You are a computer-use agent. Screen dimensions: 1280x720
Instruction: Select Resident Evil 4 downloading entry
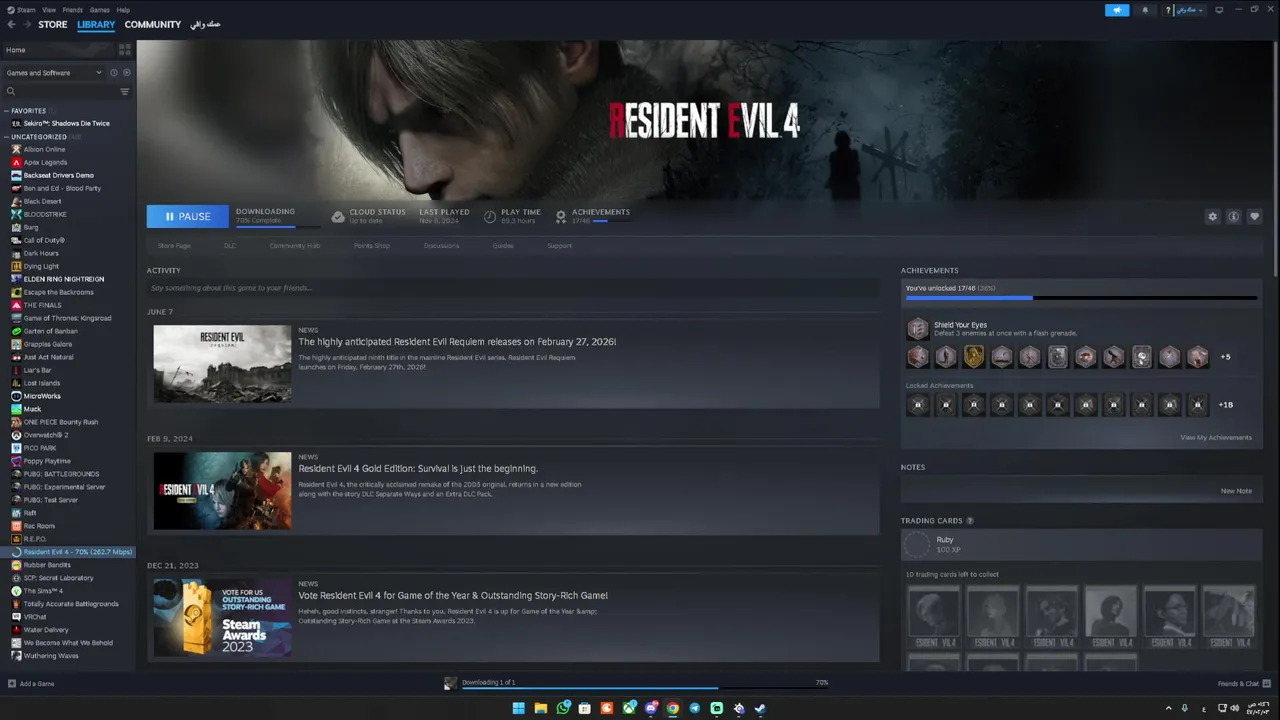click(x=72, y=552)
